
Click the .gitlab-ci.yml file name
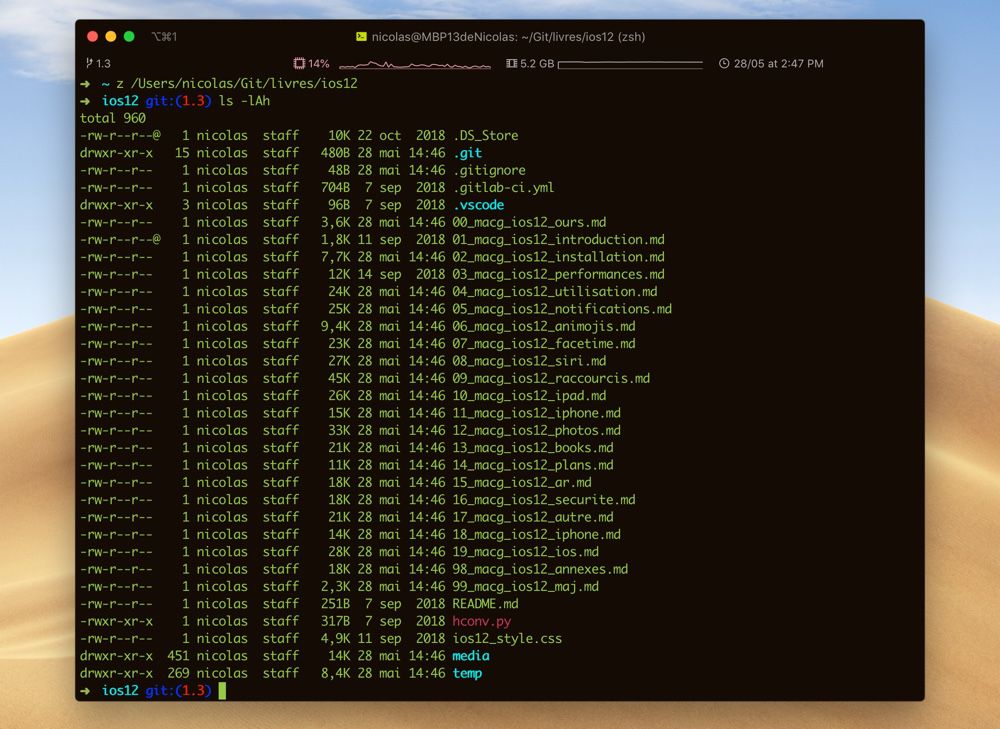(503, 188)
